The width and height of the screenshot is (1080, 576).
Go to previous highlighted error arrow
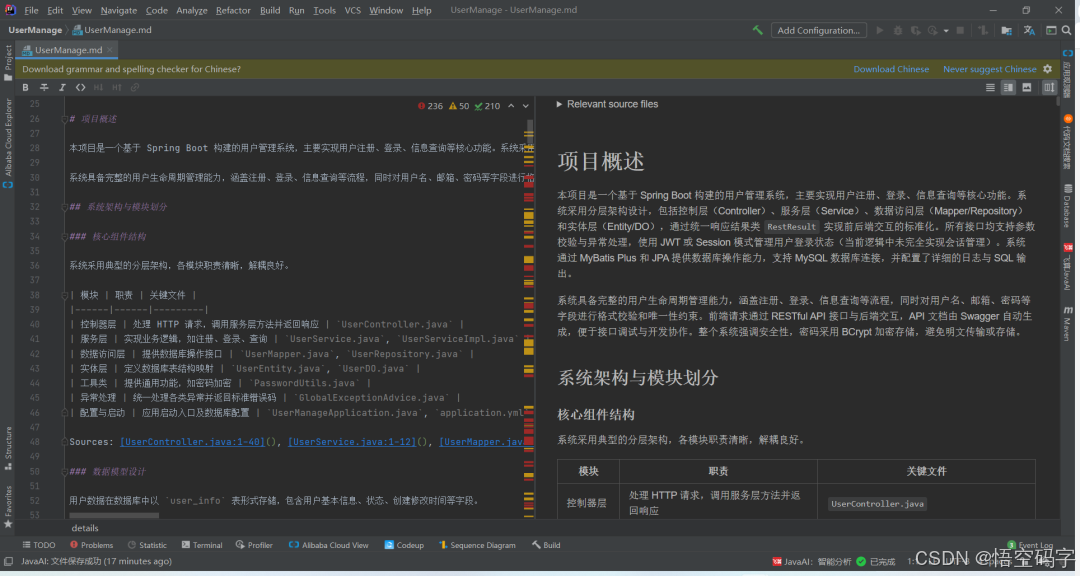[511, 106]
